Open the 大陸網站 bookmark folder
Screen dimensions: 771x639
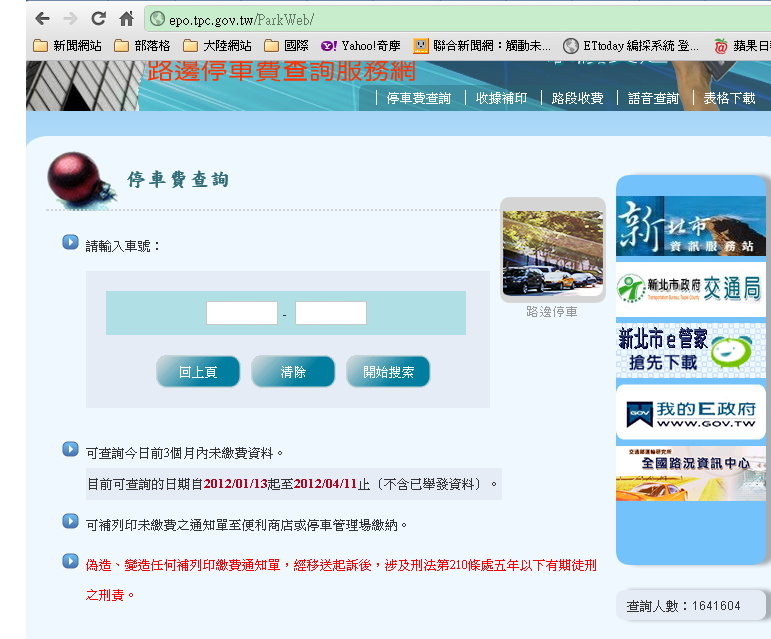click(x=217, y=46)
